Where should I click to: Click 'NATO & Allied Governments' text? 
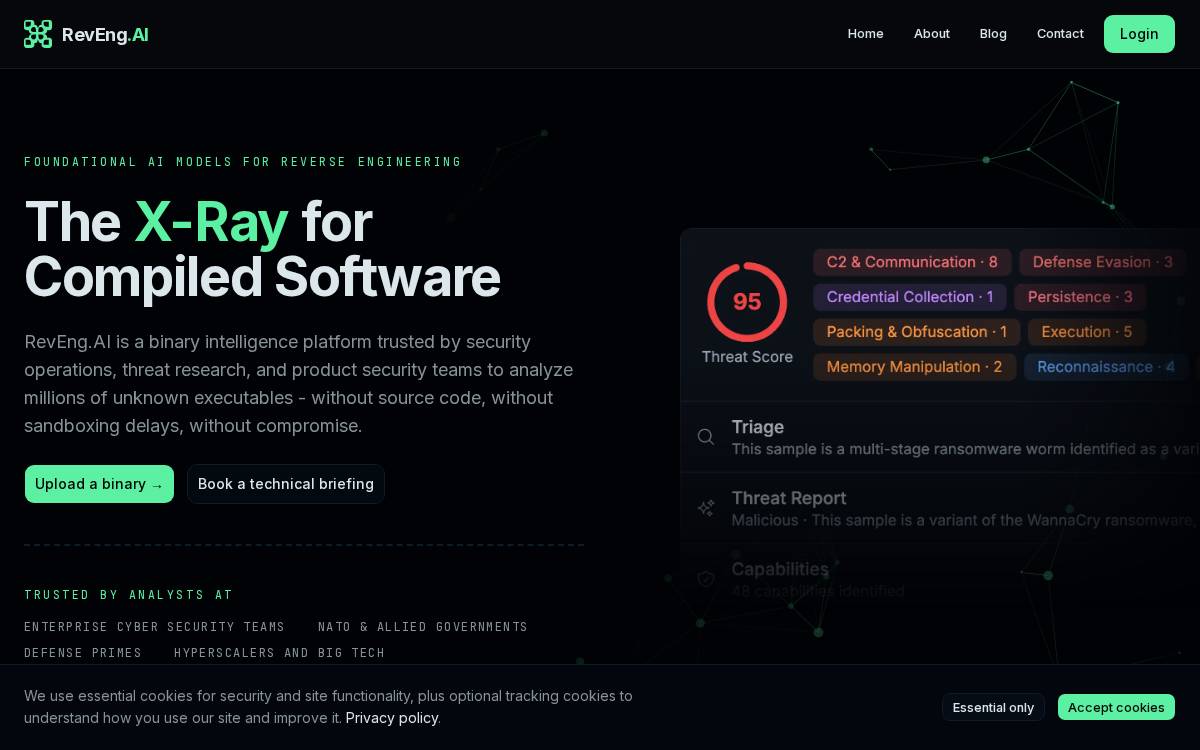[x=423, y=627]
